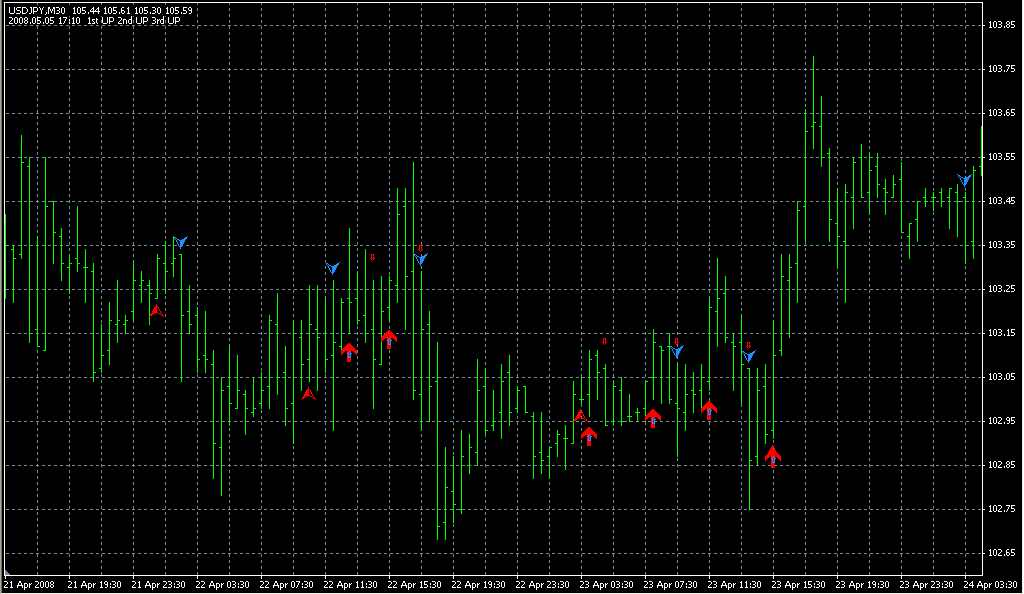Click time label 22 Apr 23:30
Image resolution: width=1024 pixels, height=594 pixels.
(542, 585)
